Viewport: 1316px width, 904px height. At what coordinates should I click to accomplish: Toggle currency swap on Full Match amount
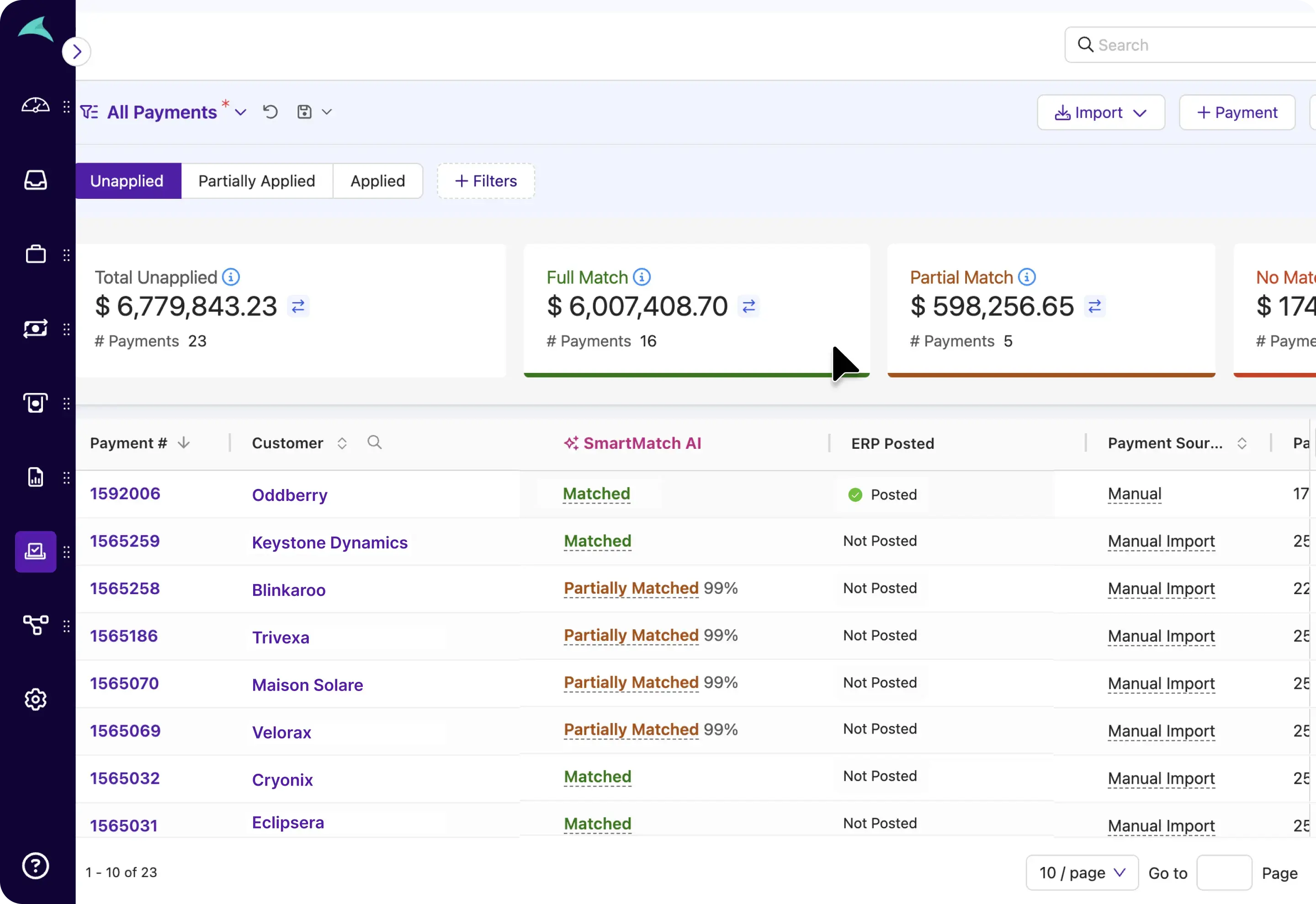(748, 306)
